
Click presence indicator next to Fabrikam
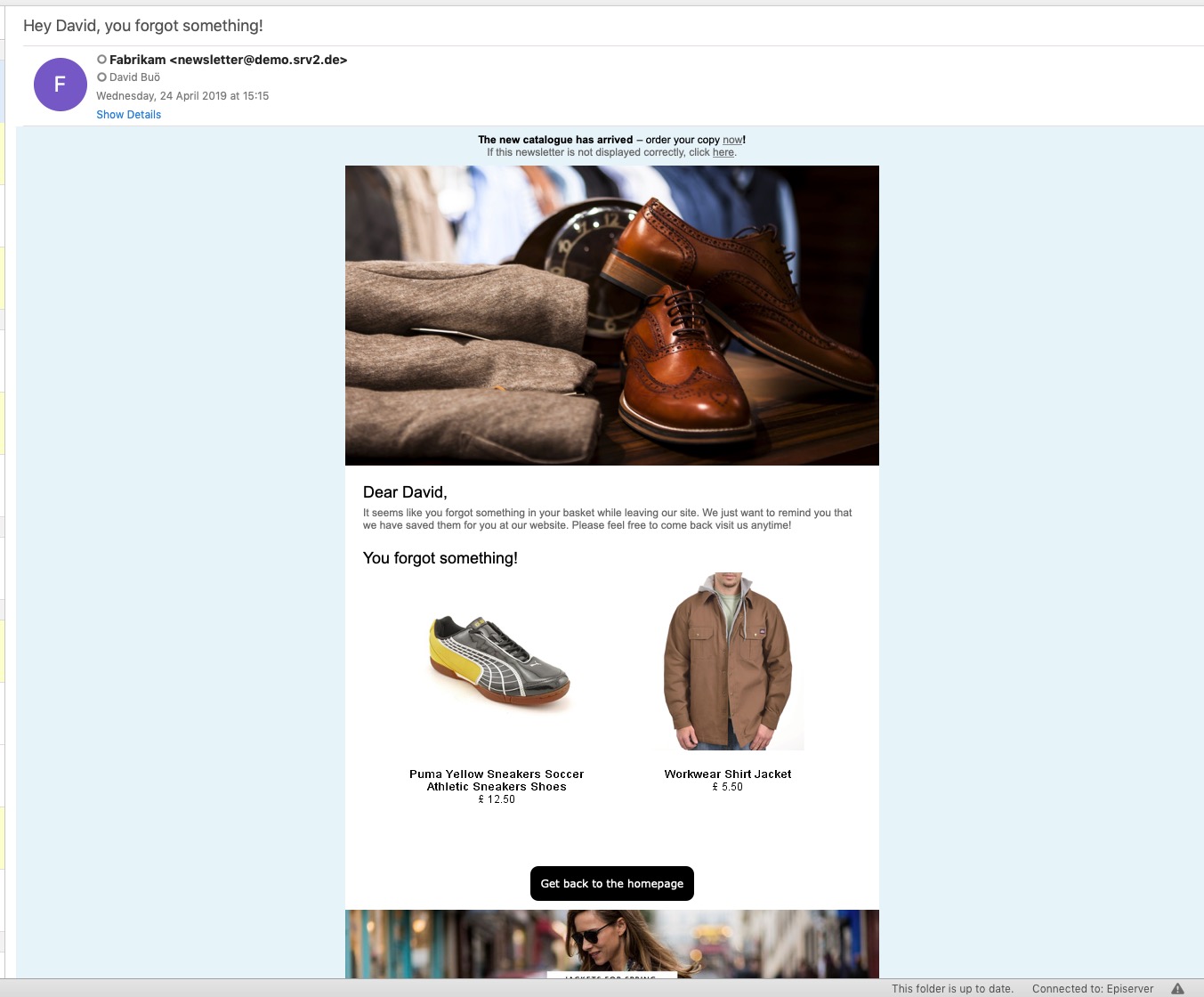point(101,60)
